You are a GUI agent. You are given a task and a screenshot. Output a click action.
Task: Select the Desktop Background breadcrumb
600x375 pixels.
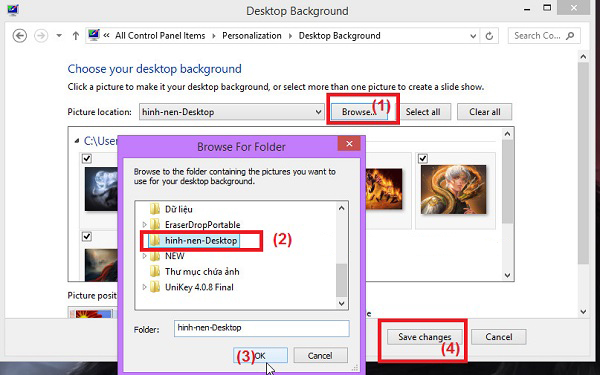[339, 36]
